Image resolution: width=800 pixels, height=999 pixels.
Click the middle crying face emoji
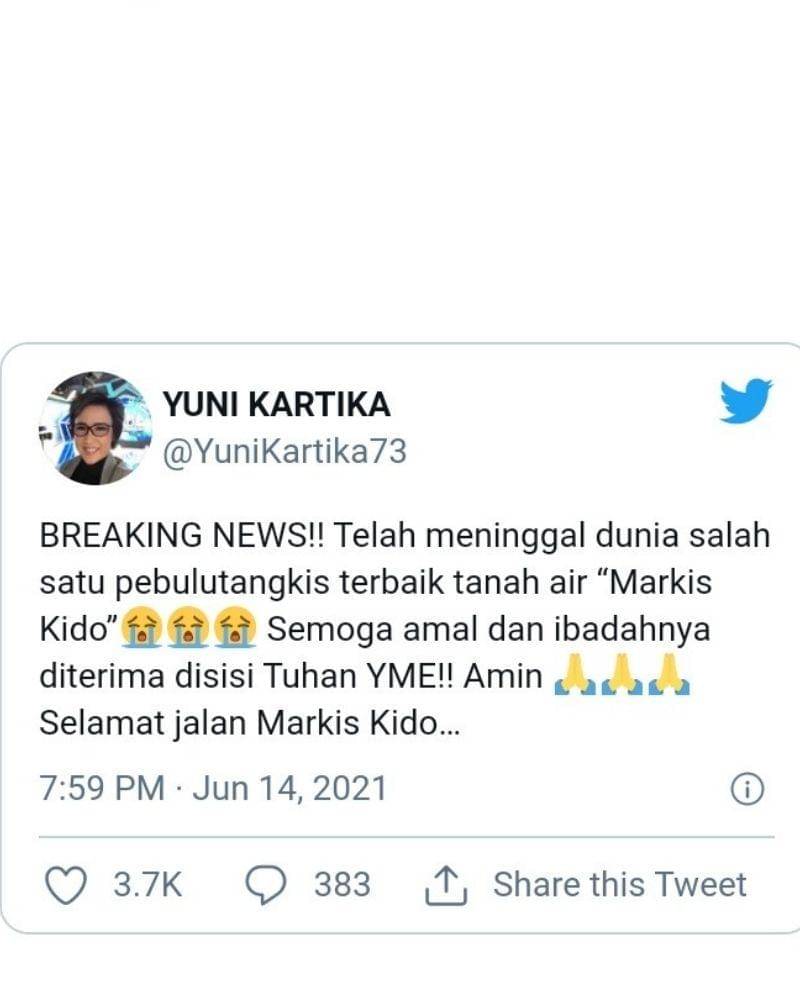coord(188,628)
